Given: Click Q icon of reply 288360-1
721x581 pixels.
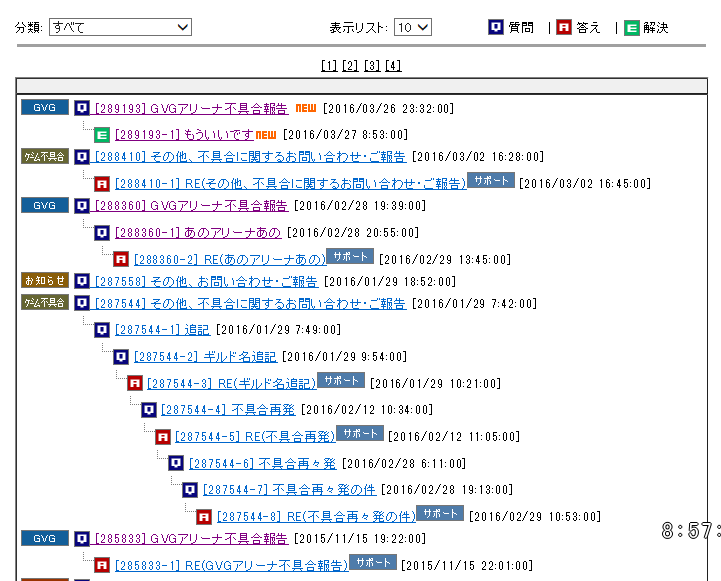Looking at the screenshot, I should (102, 233).
